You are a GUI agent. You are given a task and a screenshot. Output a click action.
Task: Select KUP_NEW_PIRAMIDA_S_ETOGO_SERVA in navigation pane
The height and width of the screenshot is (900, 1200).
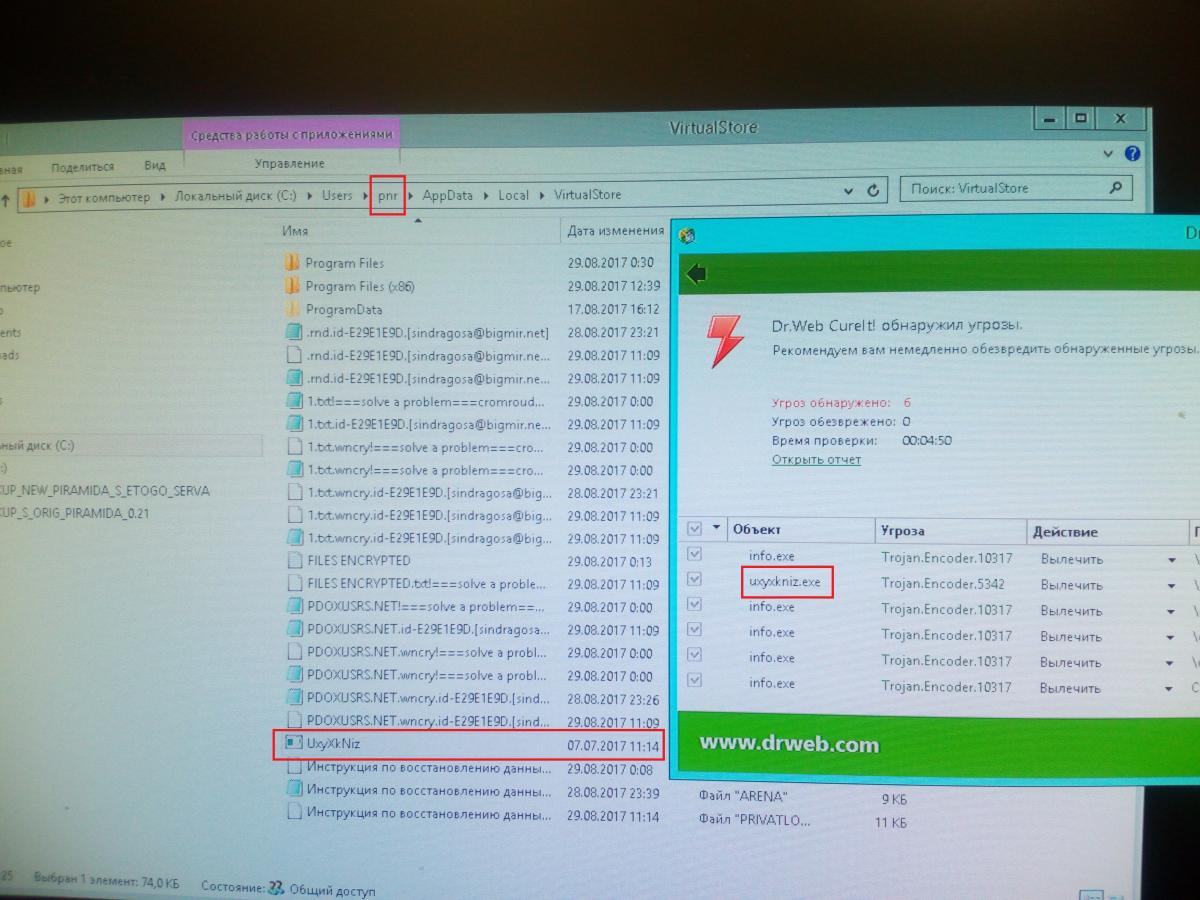tap(105, 491)
